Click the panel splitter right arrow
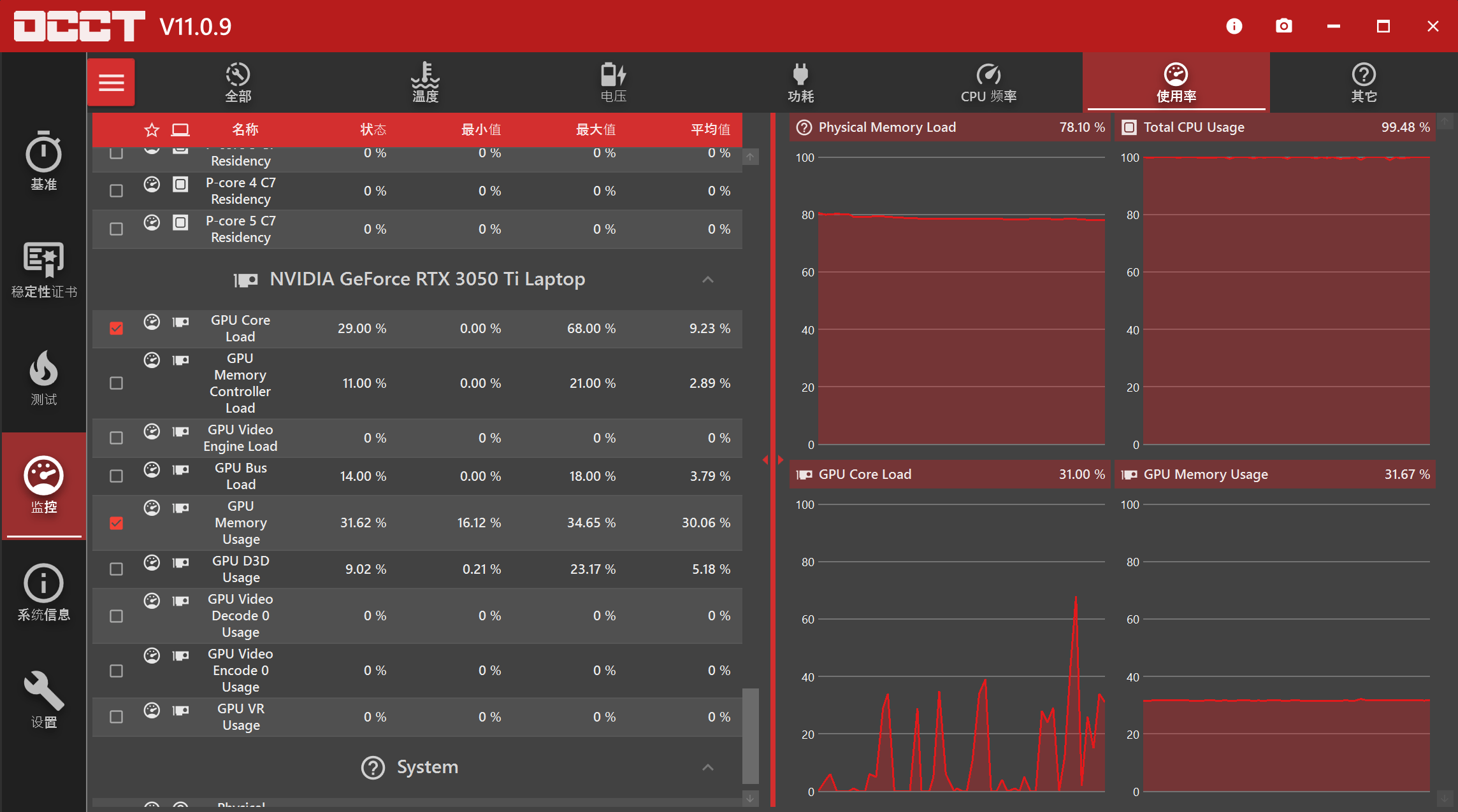Image resolution: width=1458 pixels, height=812 pixels. point(781,460)
